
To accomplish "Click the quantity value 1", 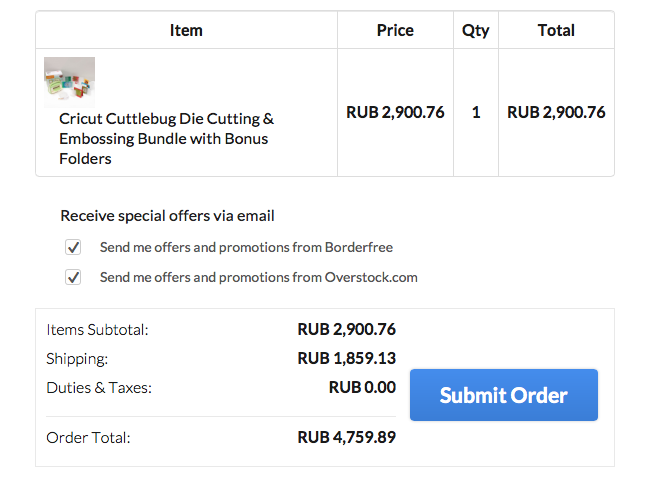I will [476, 112].
